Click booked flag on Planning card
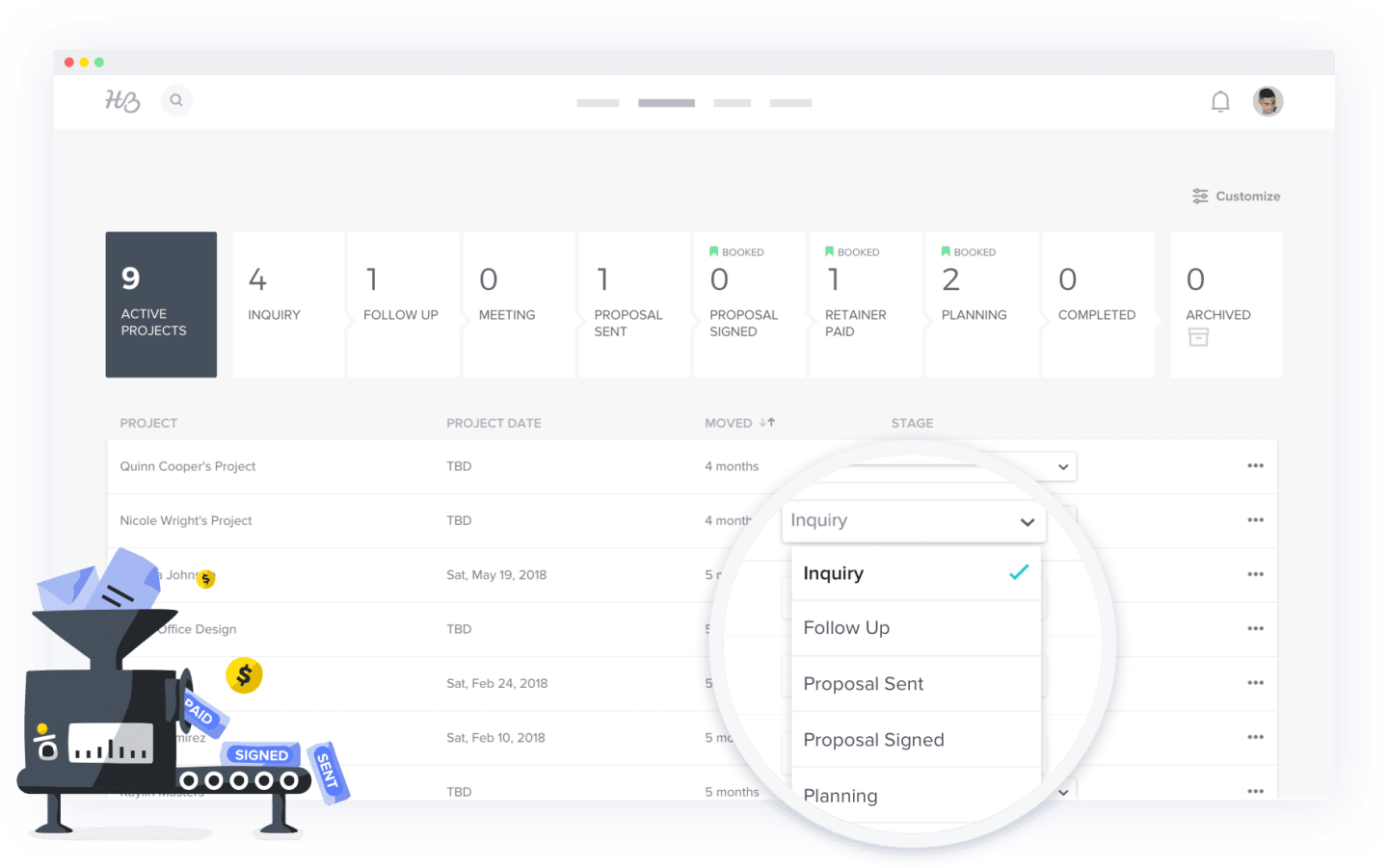This screenshot has width=1388, height=868. (x=946, y=251)
